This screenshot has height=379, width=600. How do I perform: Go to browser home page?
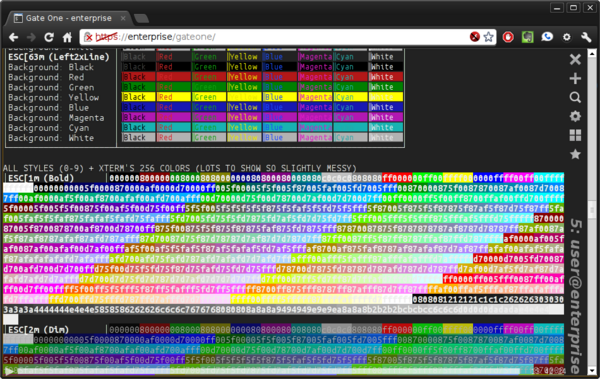(x=67, y=37)
